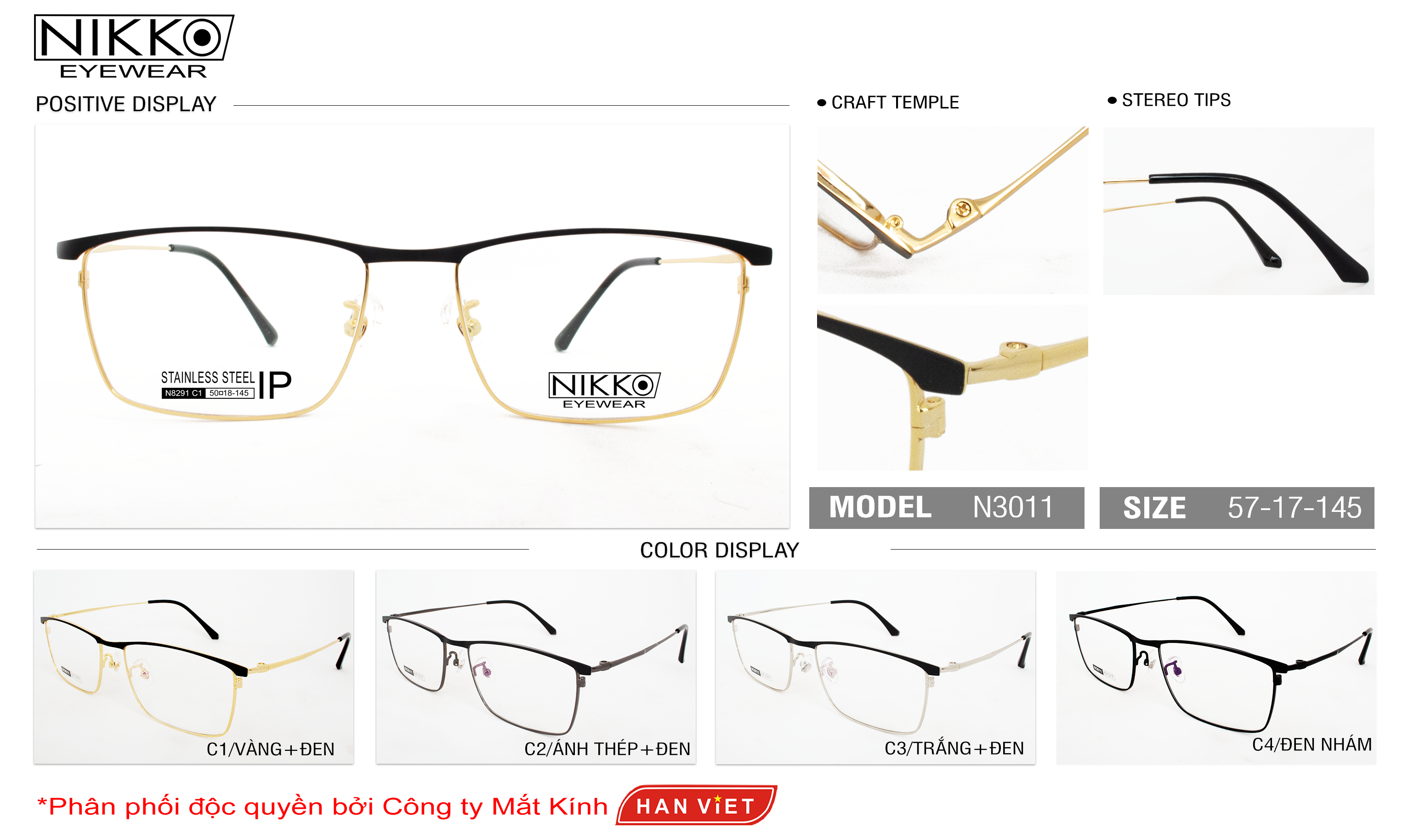Click the STEREO TIPS bullet label
1414x840 pixels.
[1170, 100]
